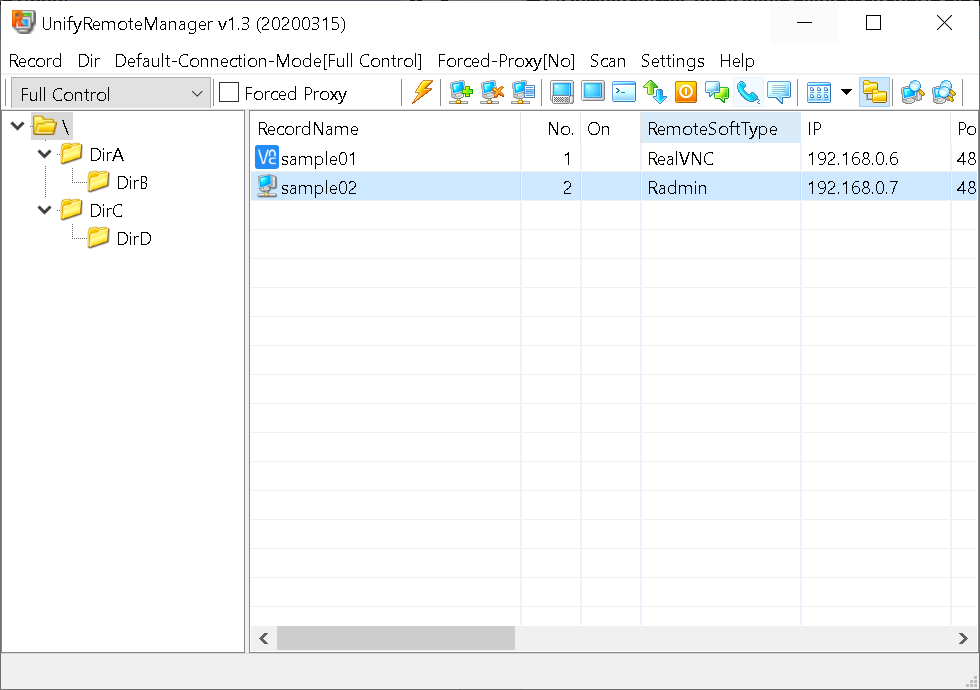Click the blue-green chat bubbles icon
980x690 pixels.
[x=717, y=92]
